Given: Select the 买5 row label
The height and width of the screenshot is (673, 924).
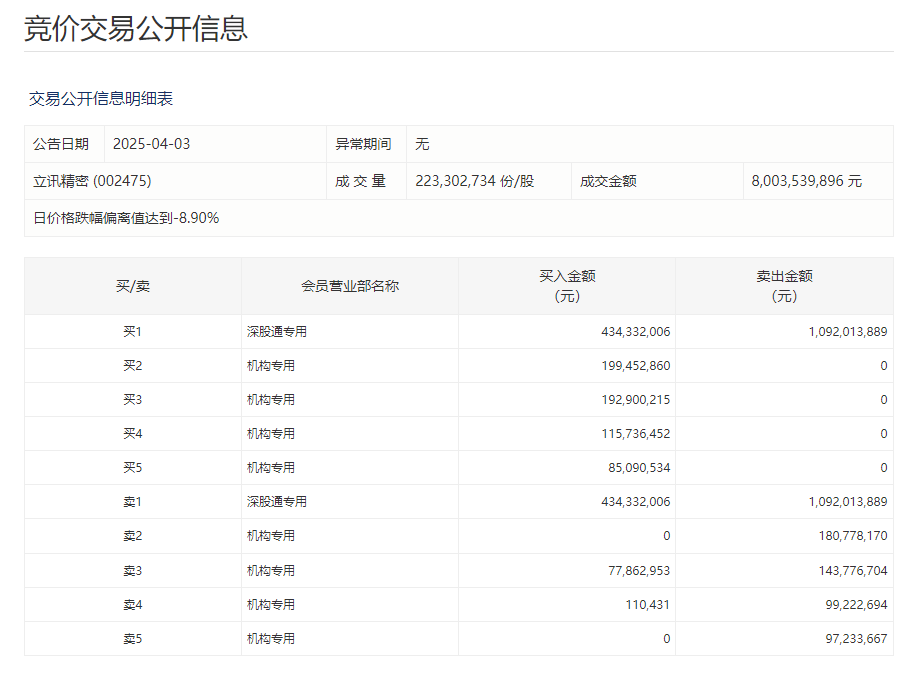Looking at the screenshot, I should coord(133,468).
